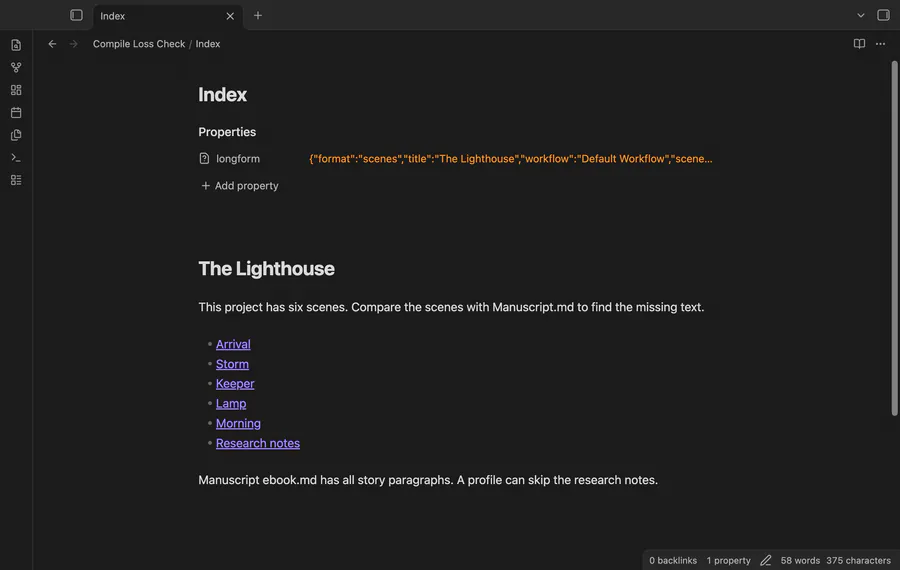
Task: Click the Index note title
Action: (223, 95)
